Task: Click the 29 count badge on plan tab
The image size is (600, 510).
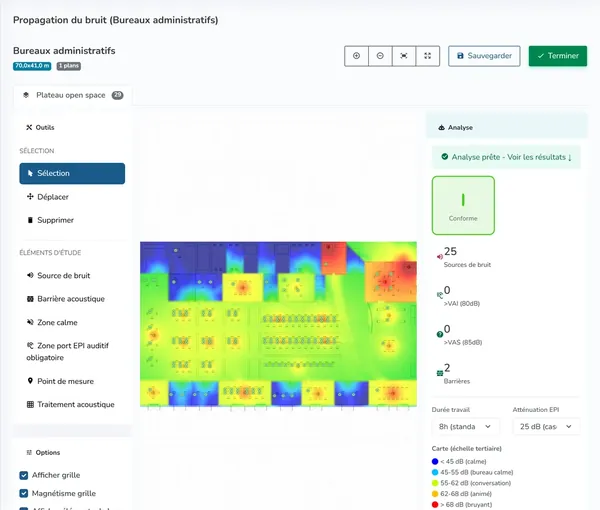Action: (117, 95)
